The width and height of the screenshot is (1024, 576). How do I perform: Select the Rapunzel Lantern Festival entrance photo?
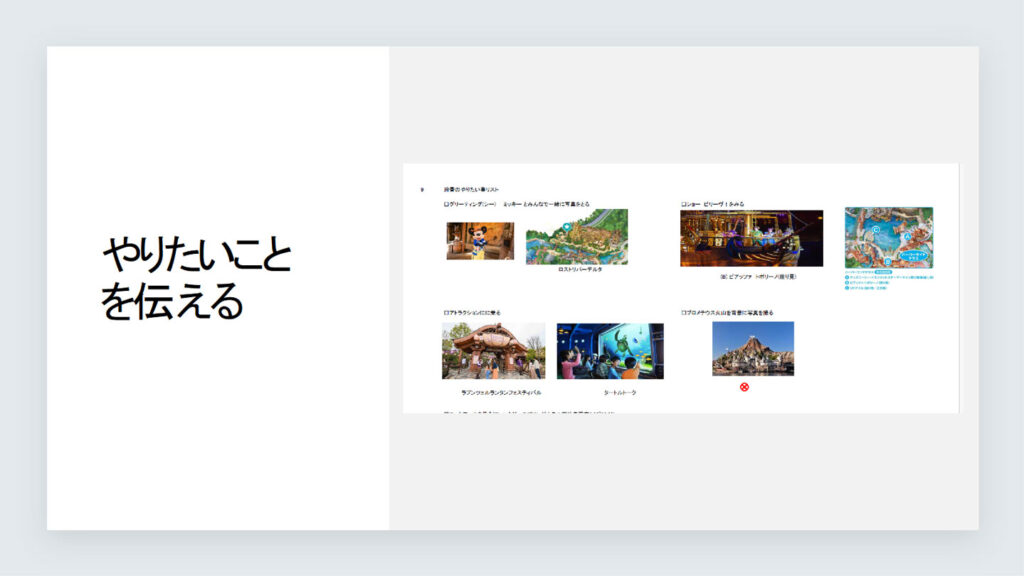click(x=493, y=351)
